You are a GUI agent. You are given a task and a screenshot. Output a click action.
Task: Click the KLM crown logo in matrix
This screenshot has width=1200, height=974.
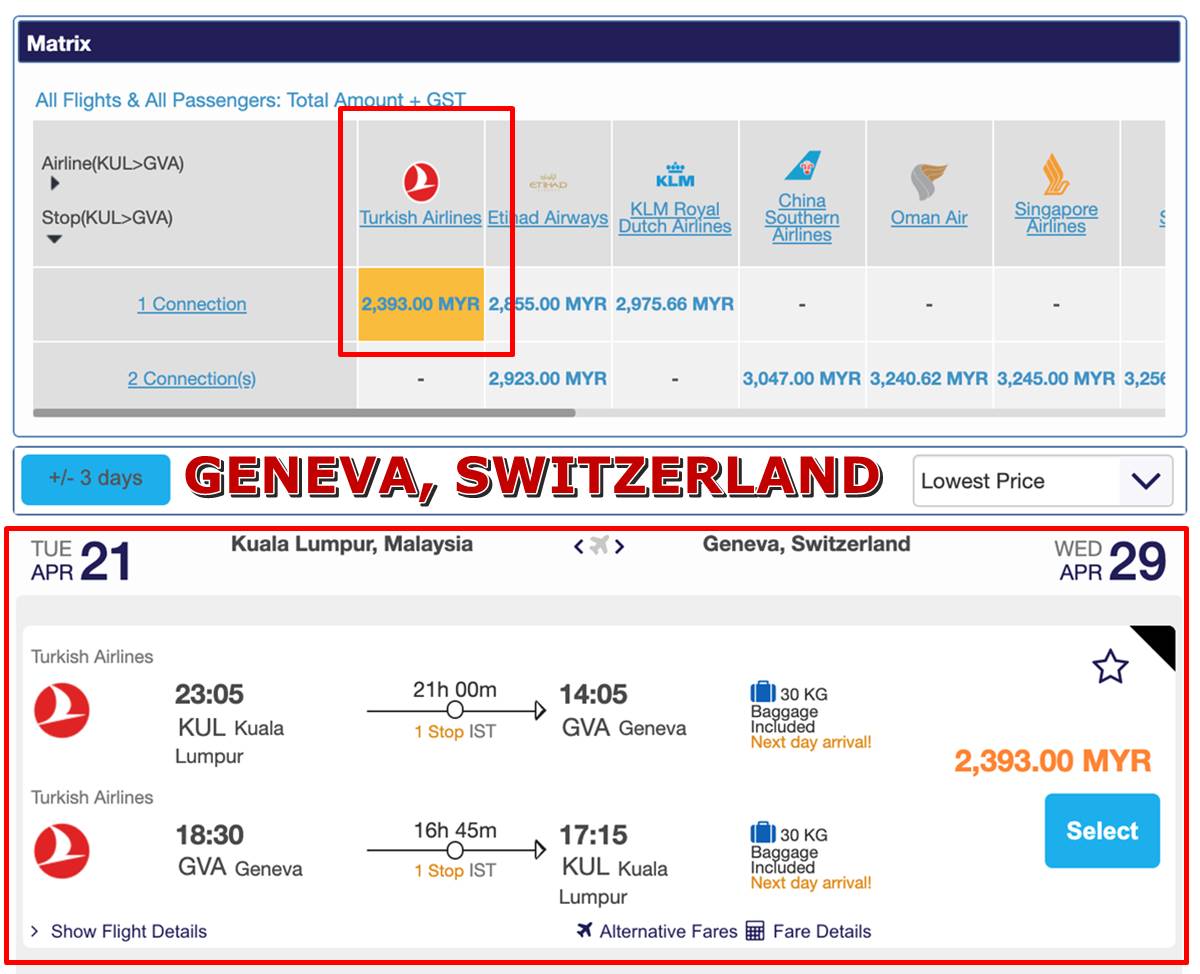[675, 175]
